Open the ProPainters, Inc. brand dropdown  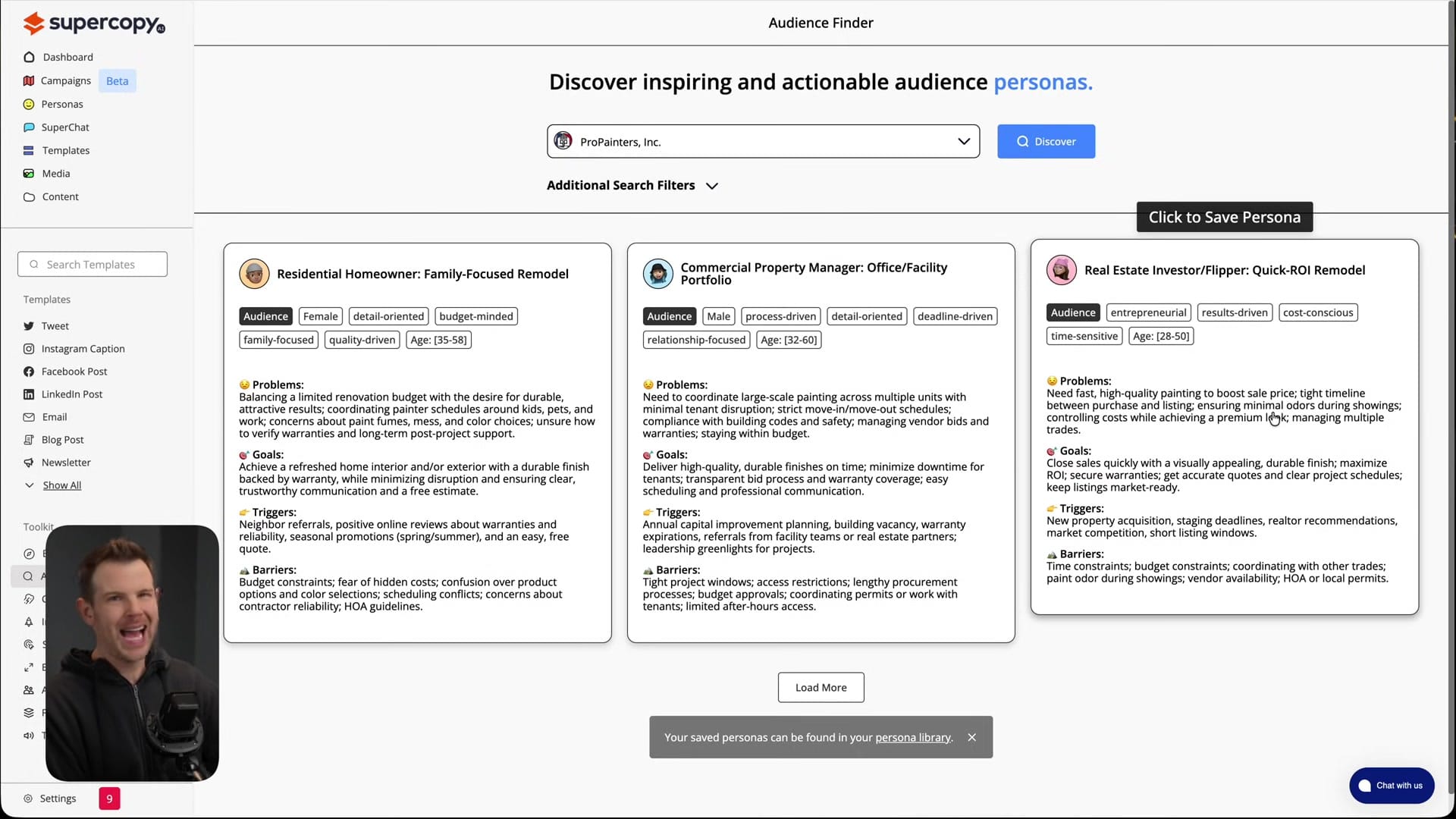click(763, 142)
